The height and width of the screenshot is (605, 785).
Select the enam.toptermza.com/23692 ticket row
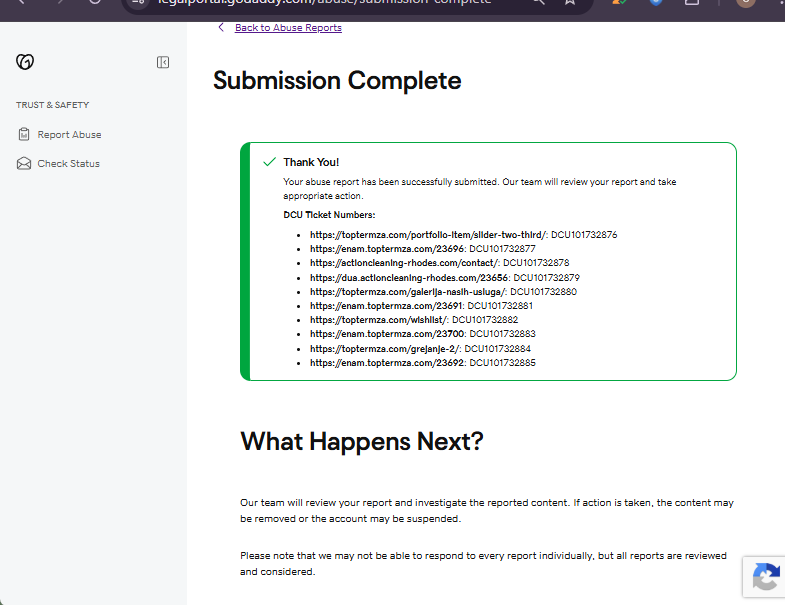click(x=423, y=363)
